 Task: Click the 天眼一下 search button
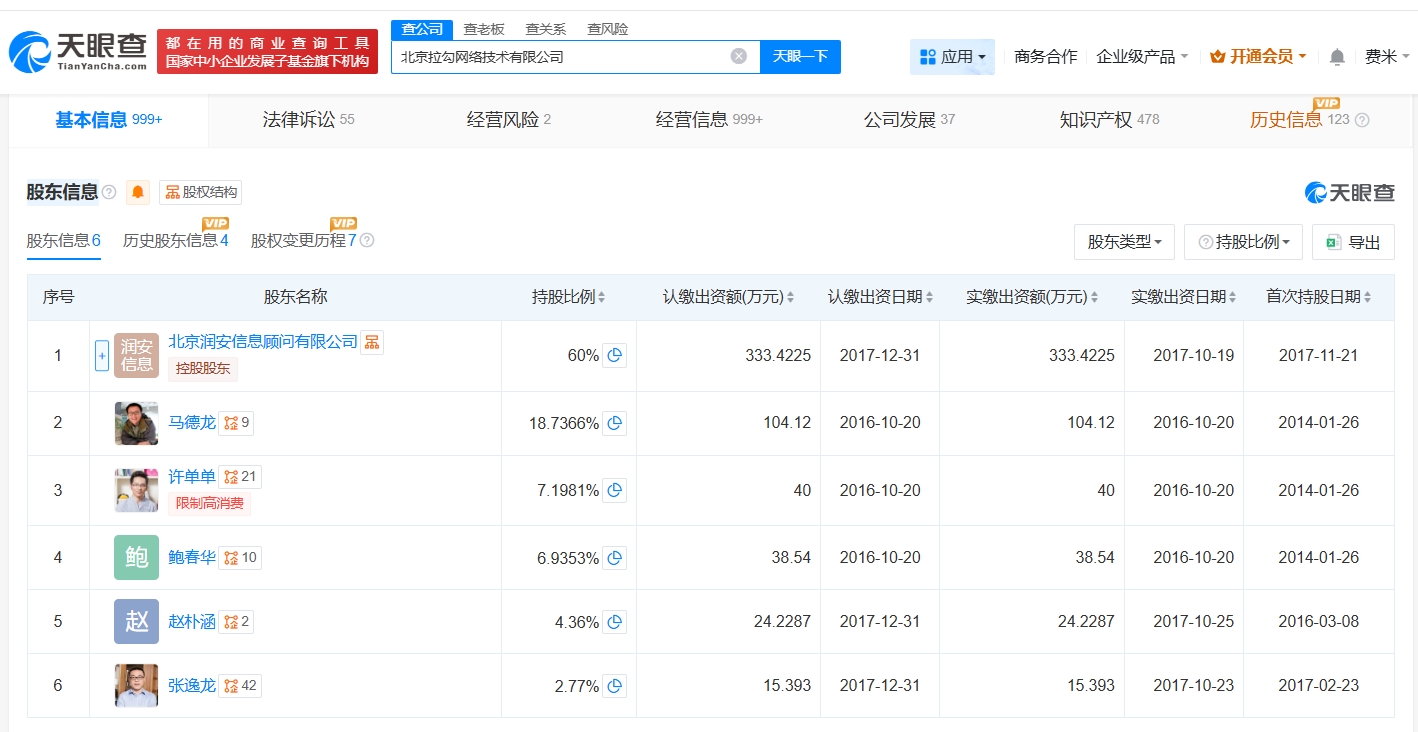click(800, 57)
